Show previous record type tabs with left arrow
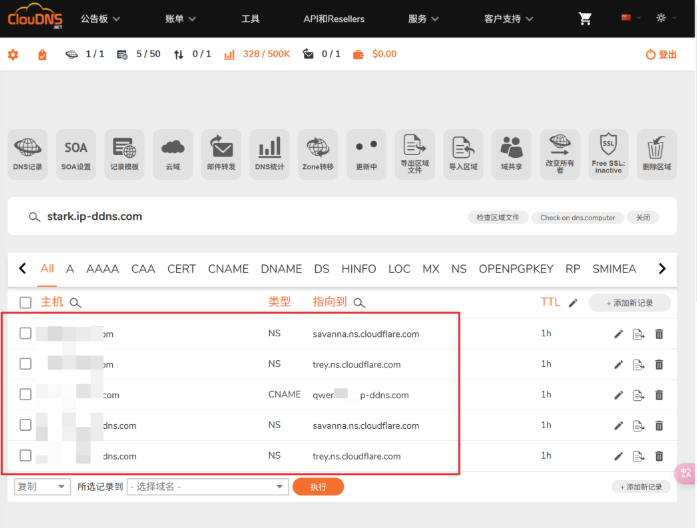 click(23, 268)
